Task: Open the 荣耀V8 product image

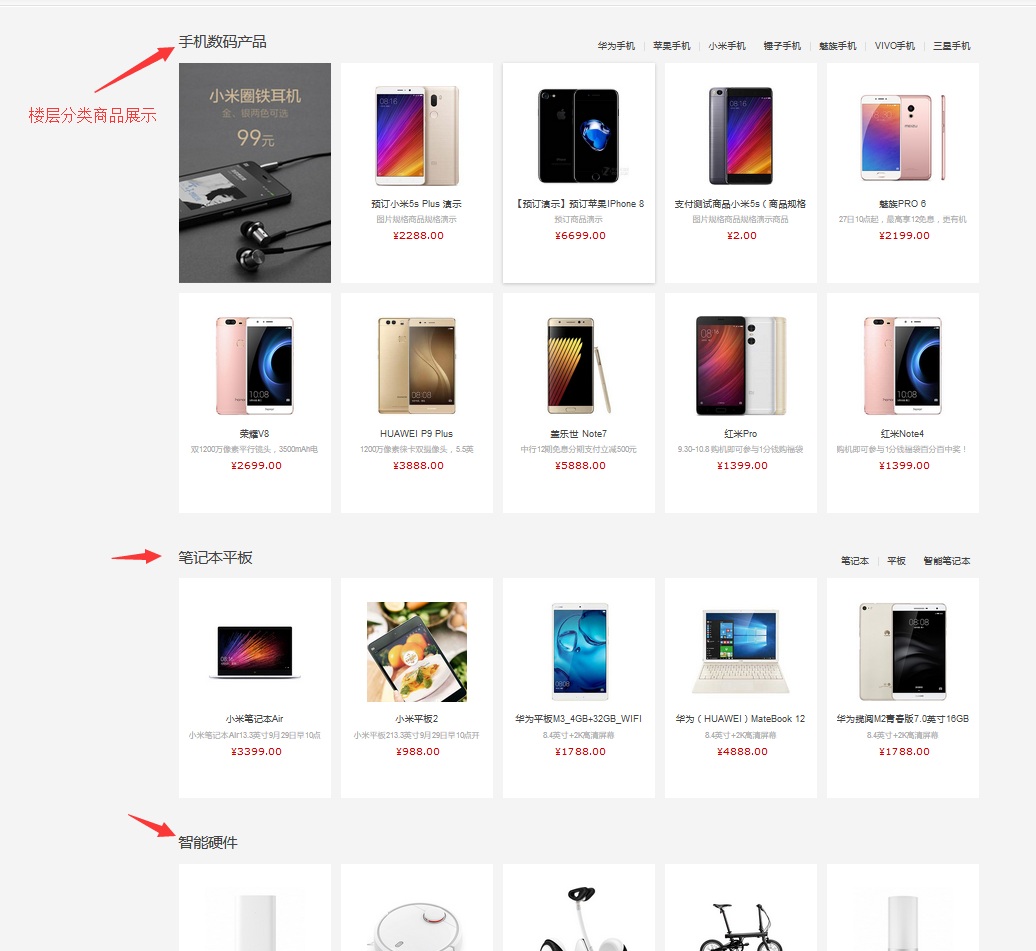Action: pos(254,365)
